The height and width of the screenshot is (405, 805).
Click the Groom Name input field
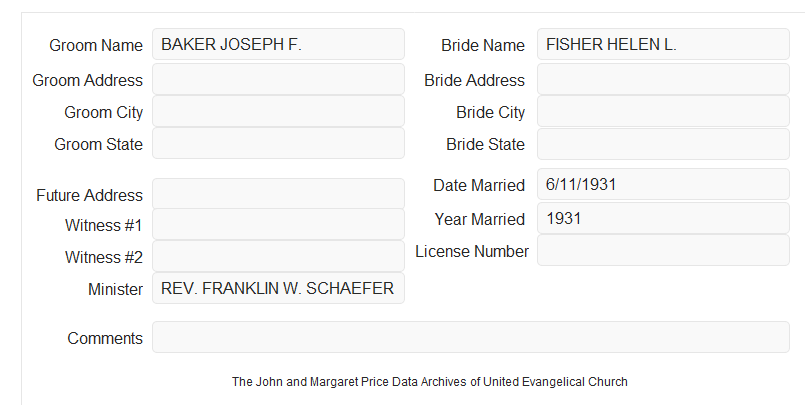278,44
